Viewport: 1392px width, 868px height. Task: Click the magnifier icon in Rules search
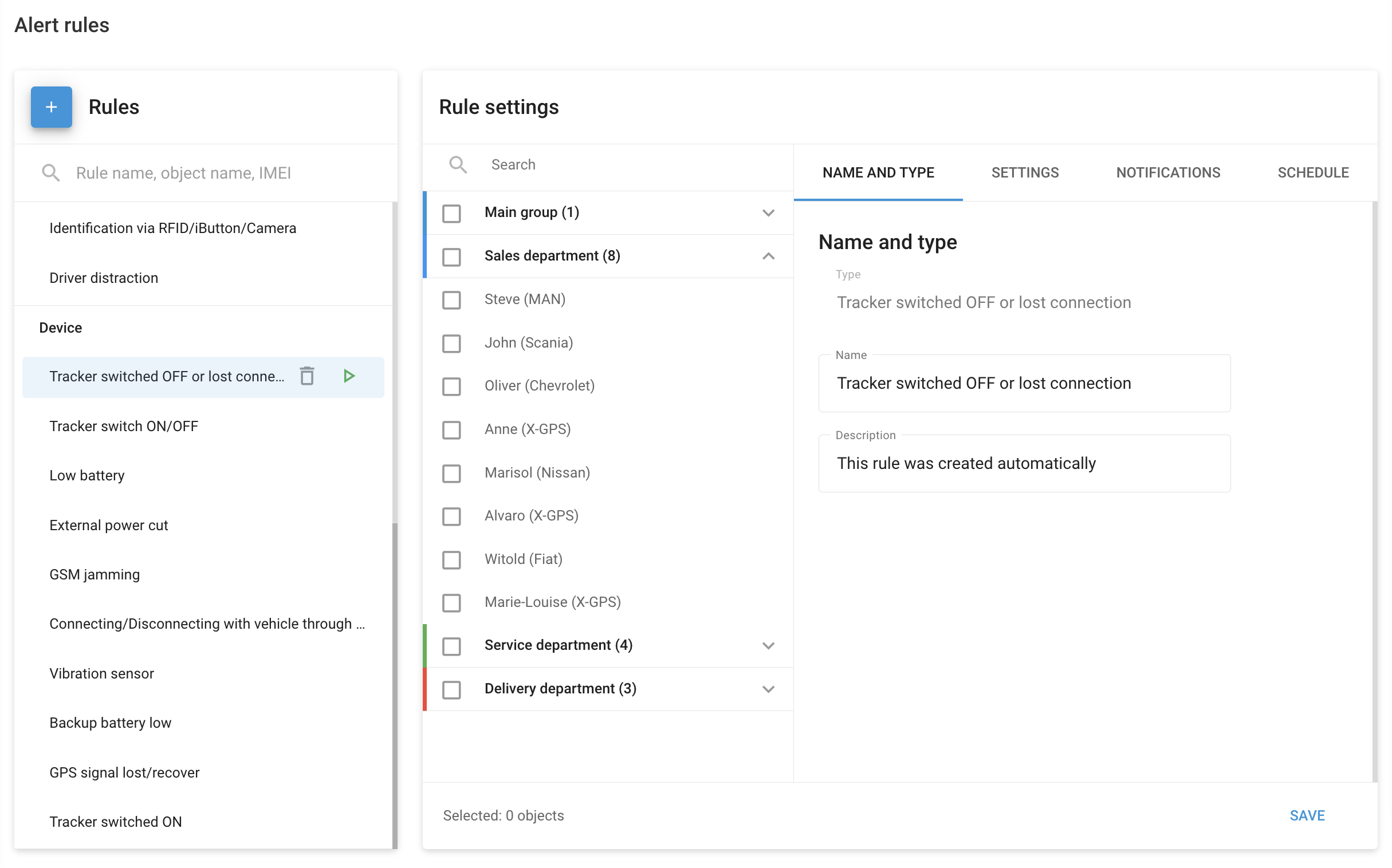pyautogui.click(x=50, y=173)
